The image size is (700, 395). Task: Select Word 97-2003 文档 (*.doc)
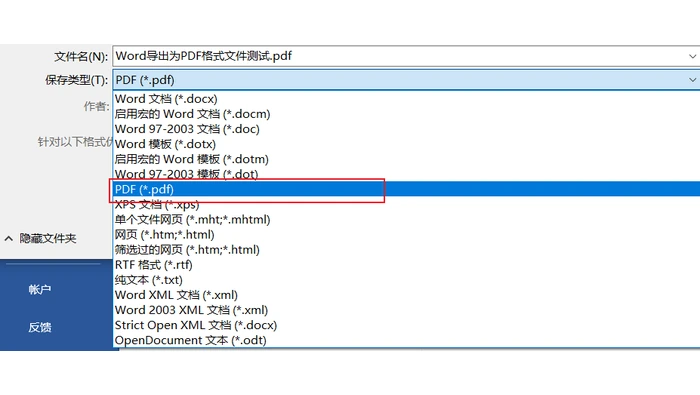pyautogui.click(x=406, y=129)
